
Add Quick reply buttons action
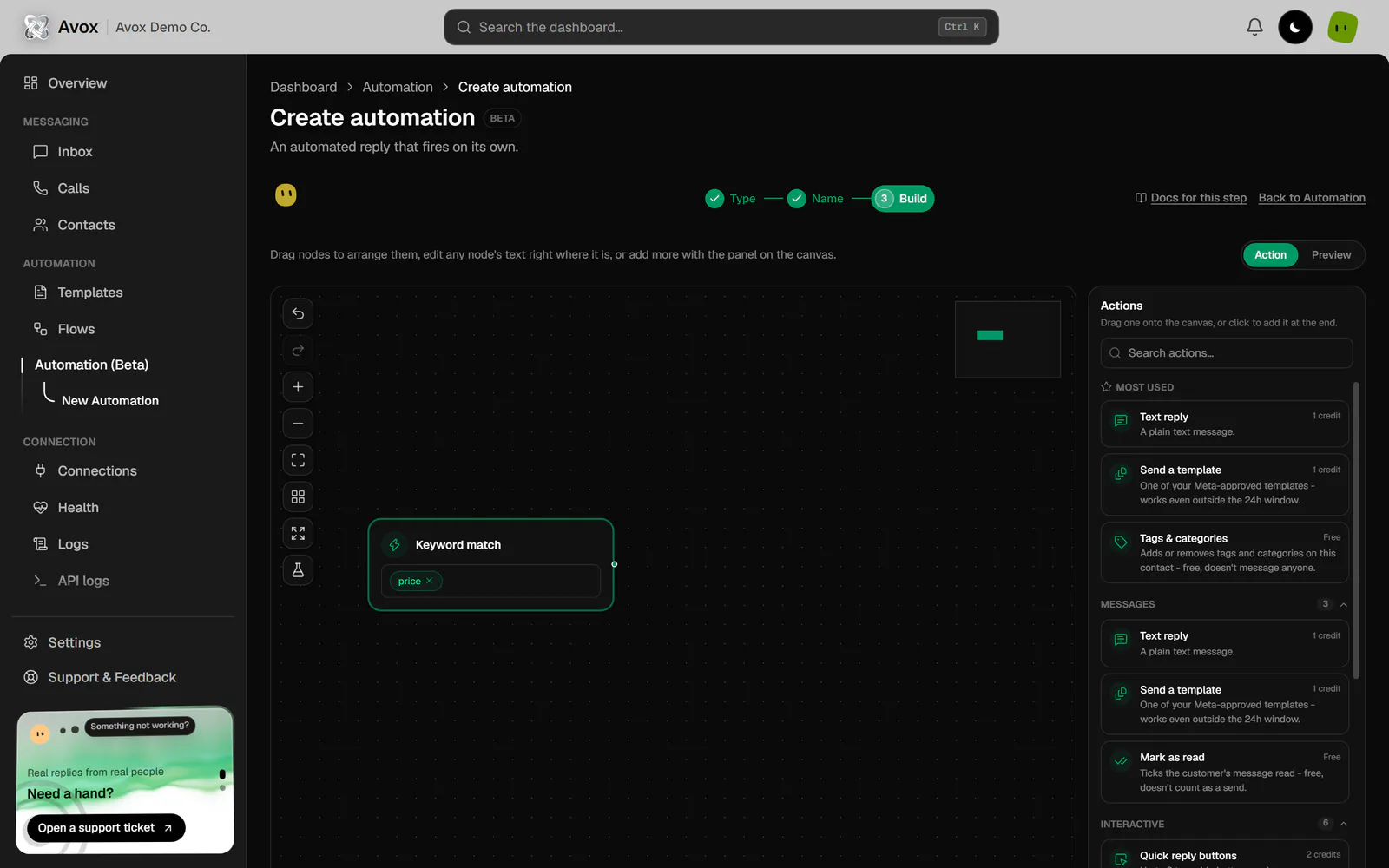click(x=1225, y=855)
